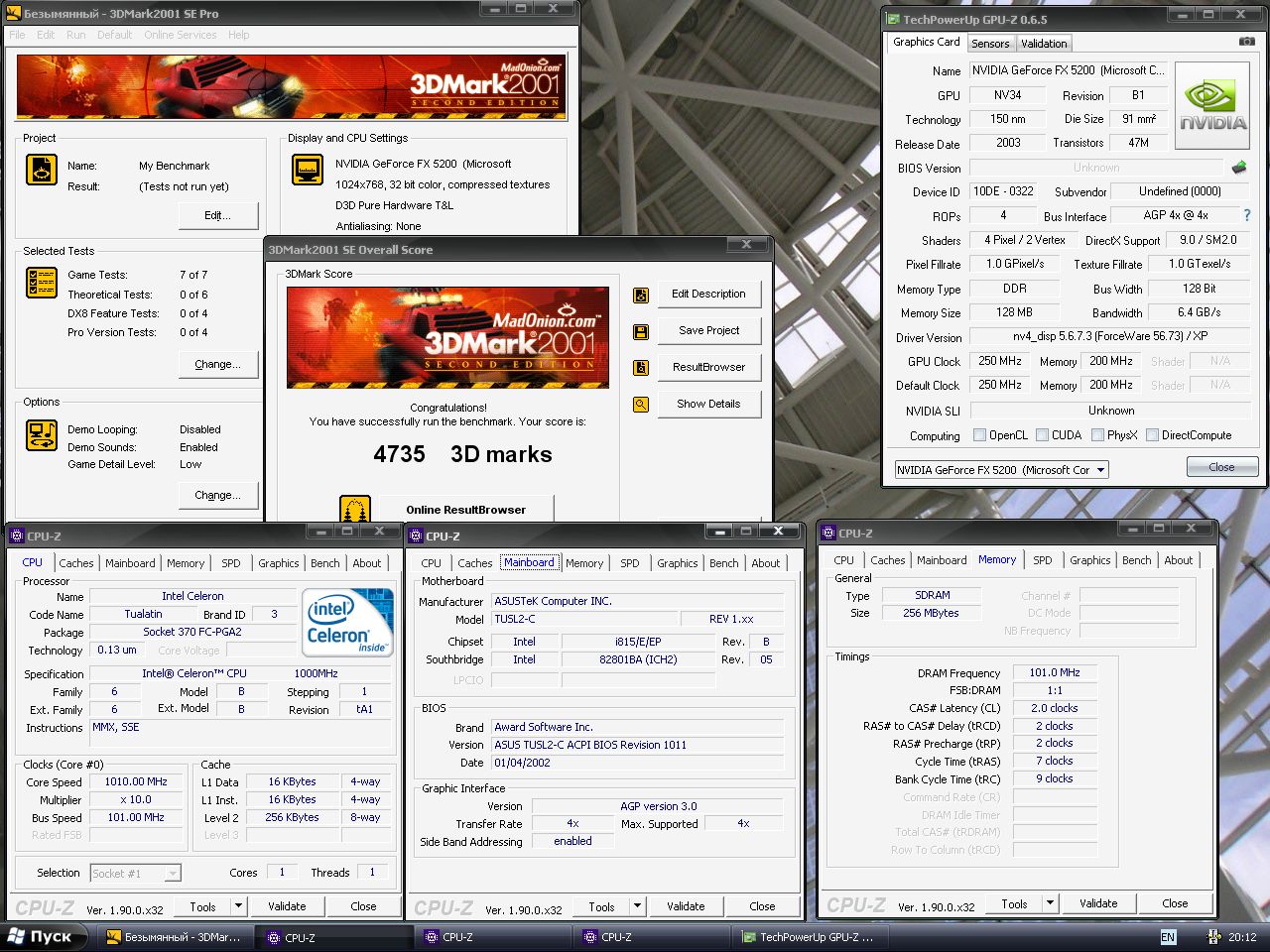1270x952 pixels.
Task: Click the '4735 3D marks' score text
Action: [462, 454]
